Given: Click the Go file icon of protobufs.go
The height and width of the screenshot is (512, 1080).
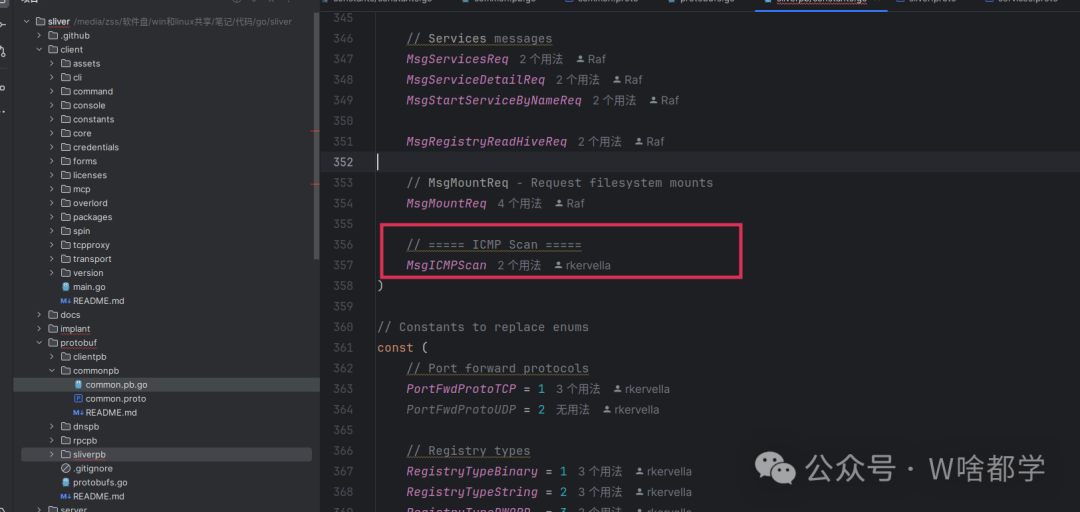Looking at the screenshot, I should coord(65,482).
